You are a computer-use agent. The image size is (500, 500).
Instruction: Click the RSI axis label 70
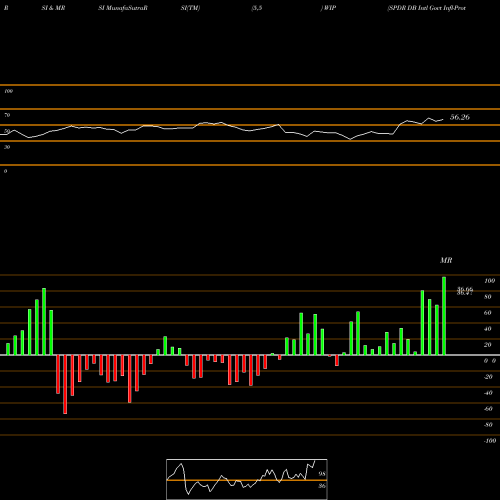click(7, 115)
